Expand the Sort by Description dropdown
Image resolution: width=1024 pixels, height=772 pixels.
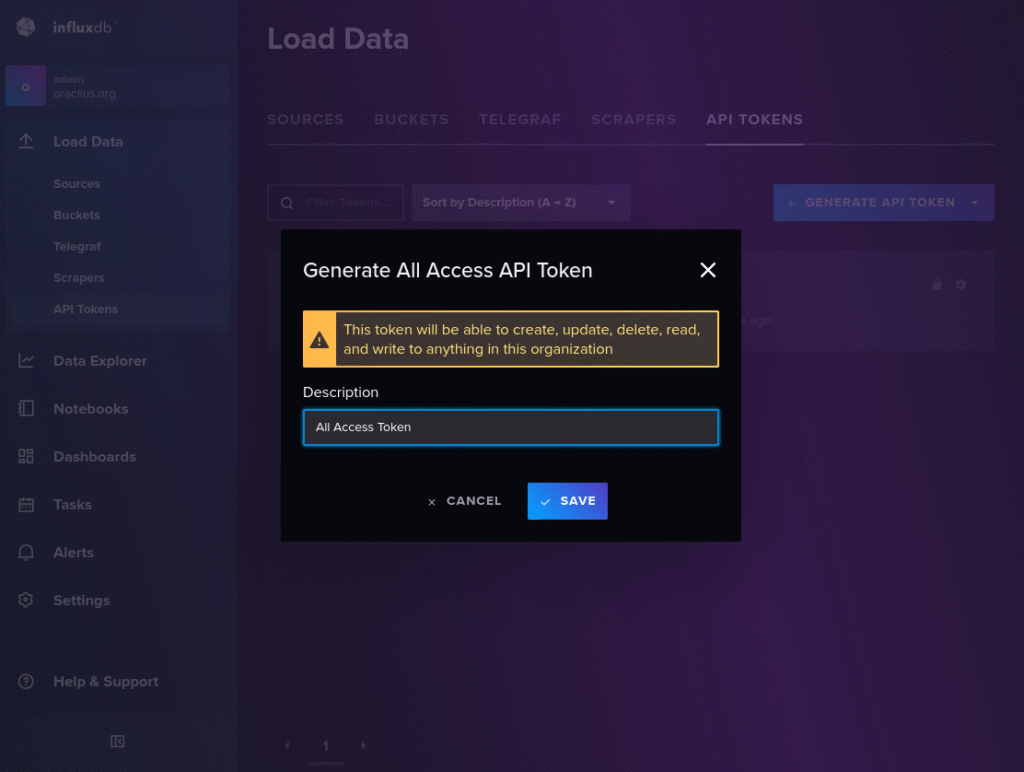520,202
